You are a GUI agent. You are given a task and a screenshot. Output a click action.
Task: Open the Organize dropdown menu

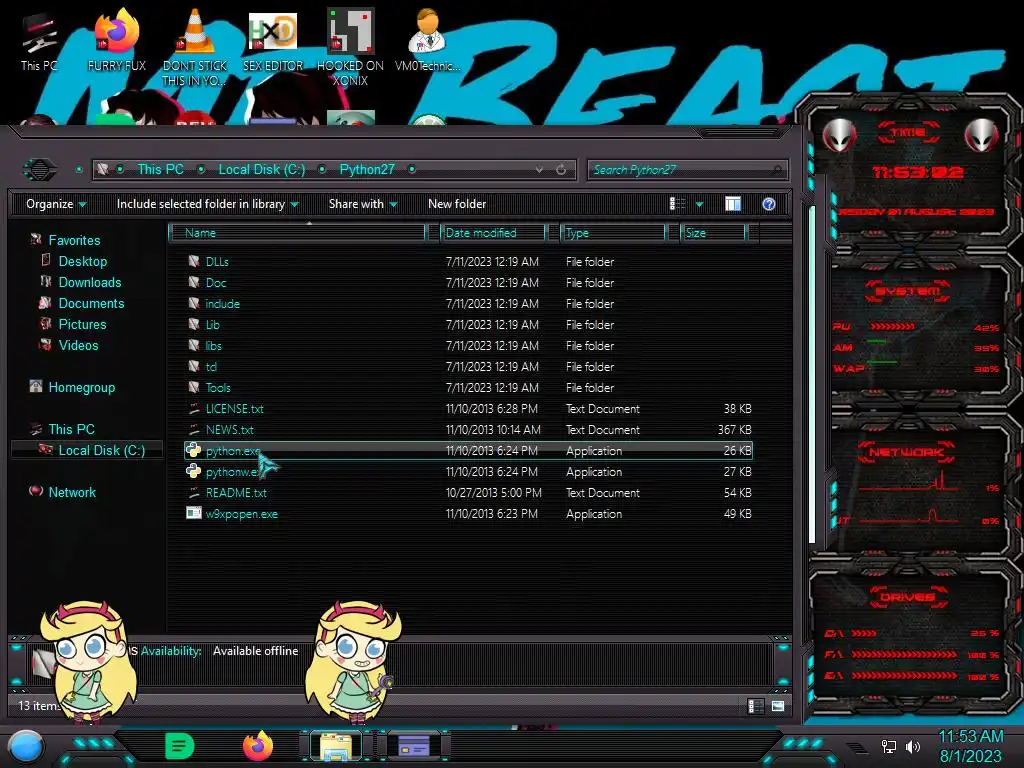point(56,204)
